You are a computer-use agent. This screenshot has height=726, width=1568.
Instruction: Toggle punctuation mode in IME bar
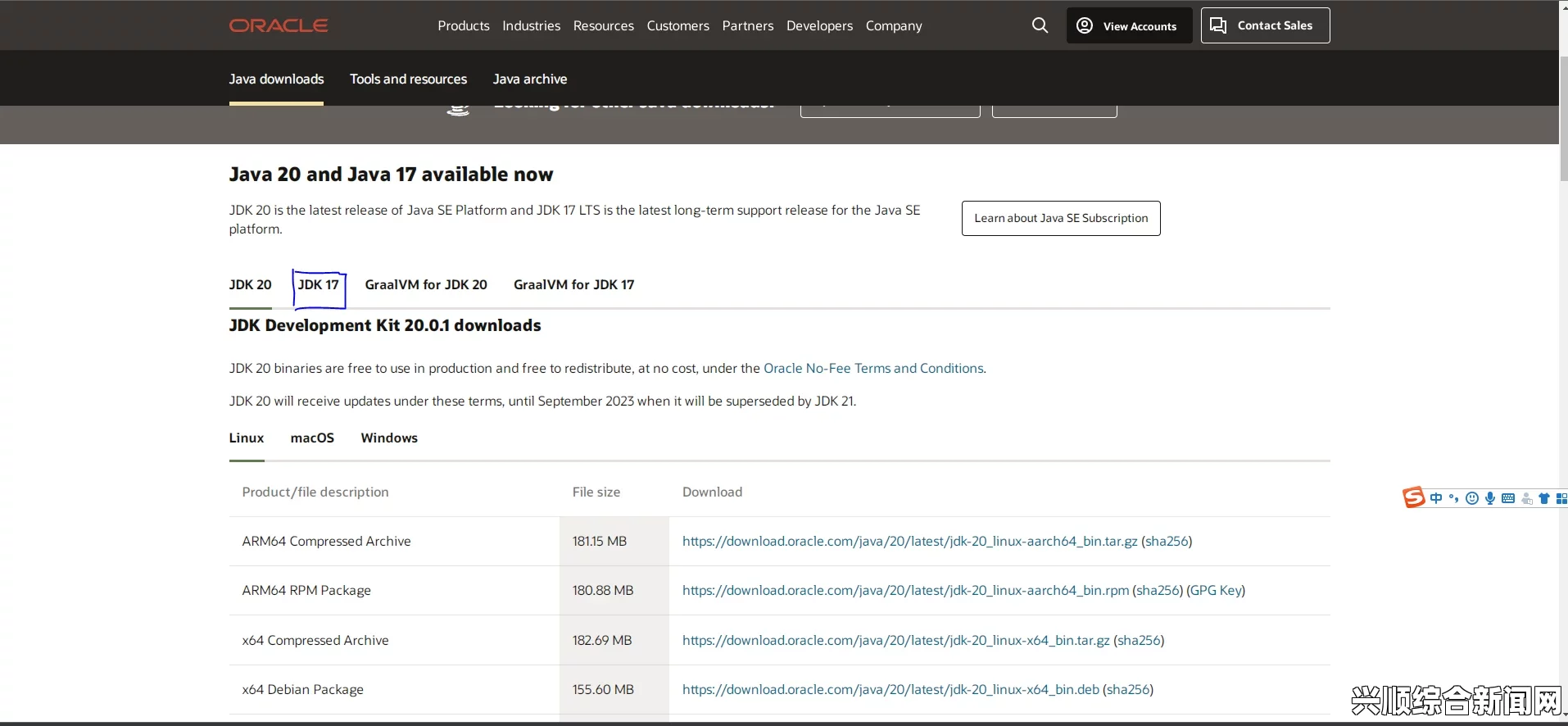pyautogui.click(x=1454, y=498)
